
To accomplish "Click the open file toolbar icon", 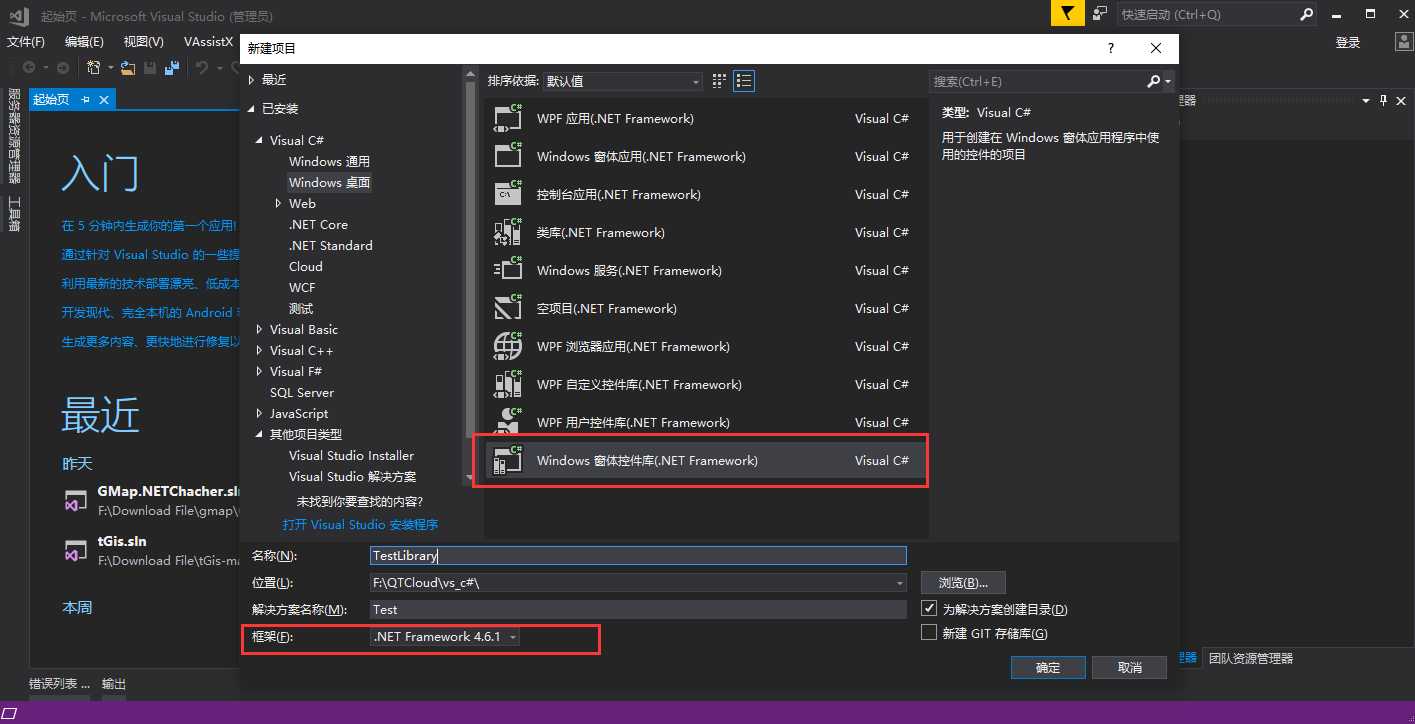I will 128,67.
